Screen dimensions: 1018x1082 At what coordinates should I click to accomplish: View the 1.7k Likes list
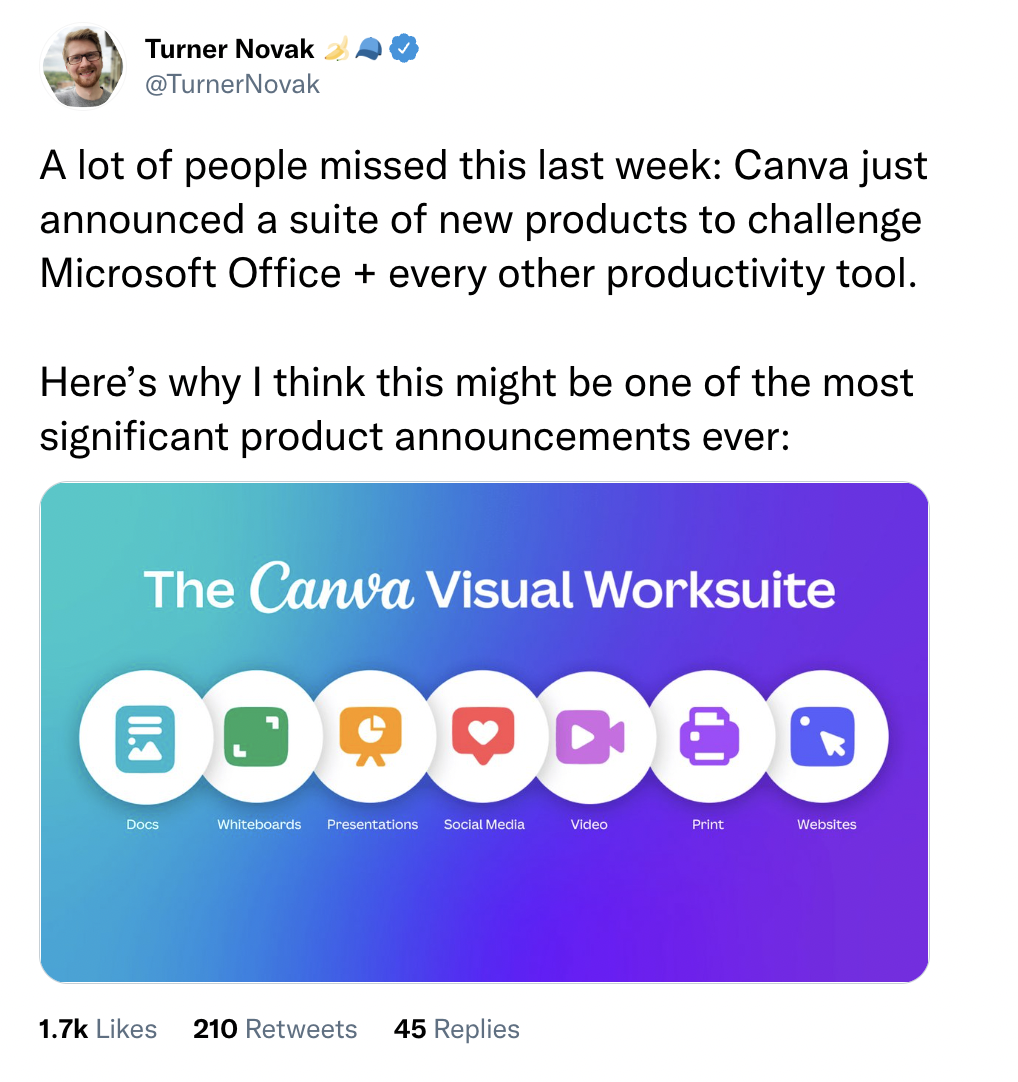pos(98,1029)
